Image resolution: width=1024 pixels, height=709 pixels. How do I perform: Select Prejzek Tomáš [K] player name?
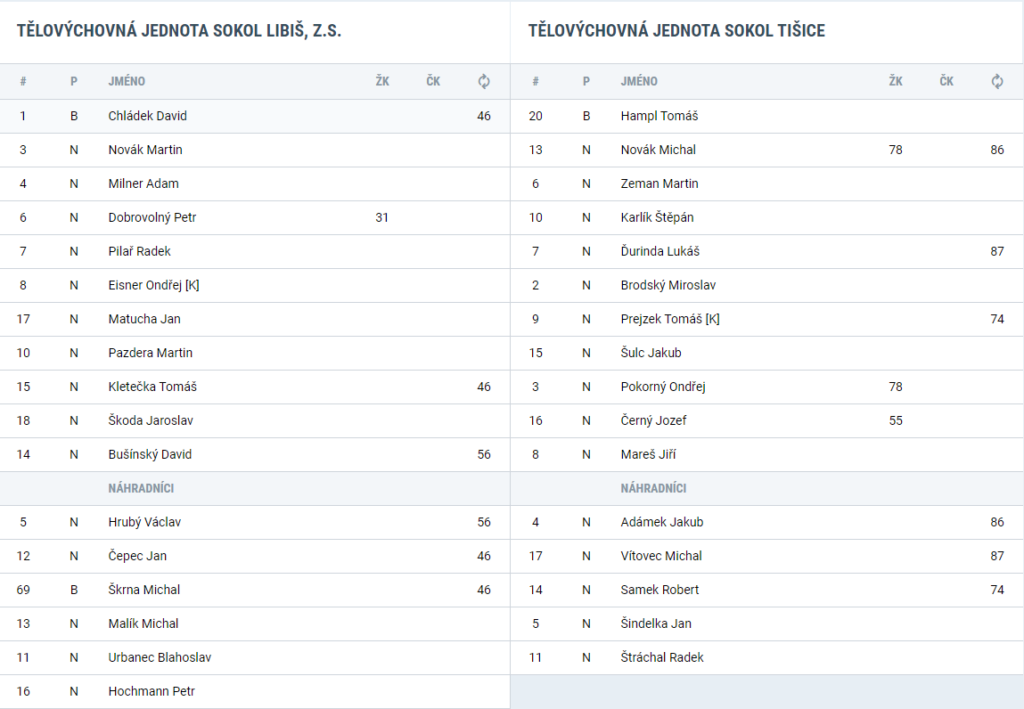[670, 319]
